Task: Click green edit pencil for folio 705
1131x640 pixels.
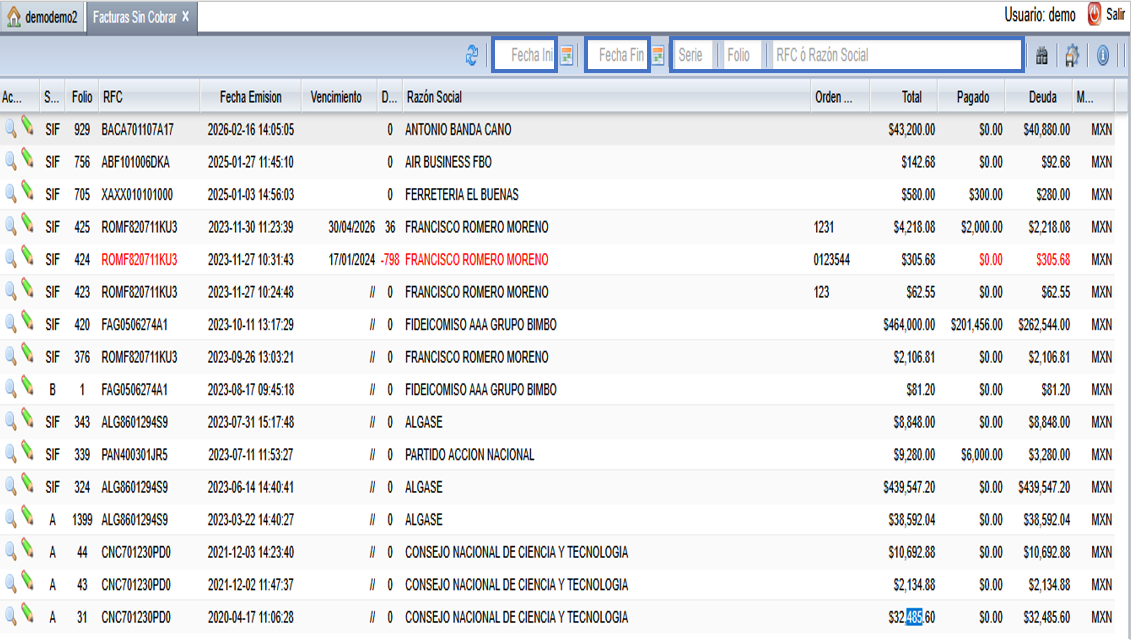Action: pyautogui.click(x=27, y=191)
